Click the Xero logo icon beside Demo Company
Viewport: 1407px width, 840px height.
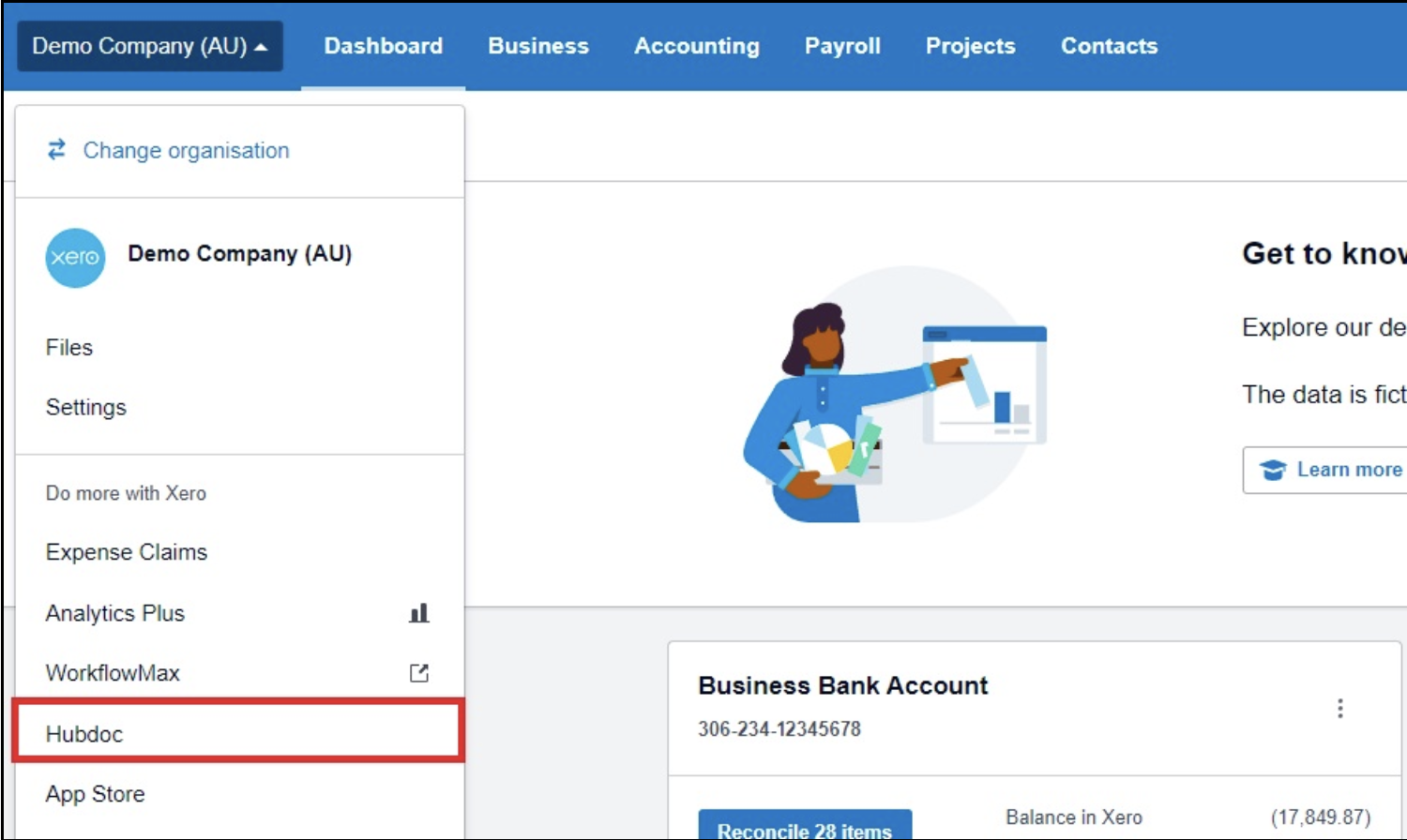coord(75,258)
